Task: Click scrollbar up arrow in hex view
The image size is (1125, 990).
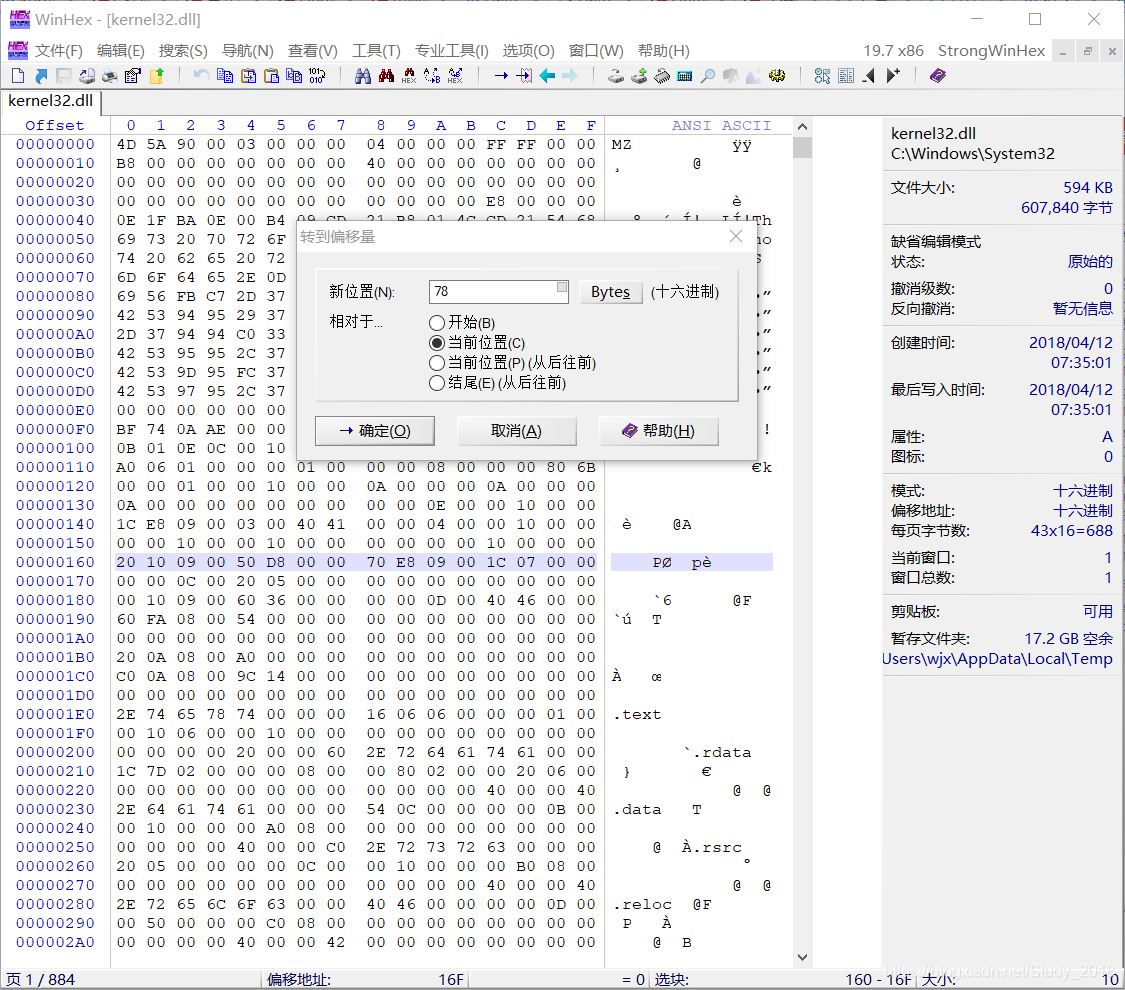Action: click(x=802, y=127)
